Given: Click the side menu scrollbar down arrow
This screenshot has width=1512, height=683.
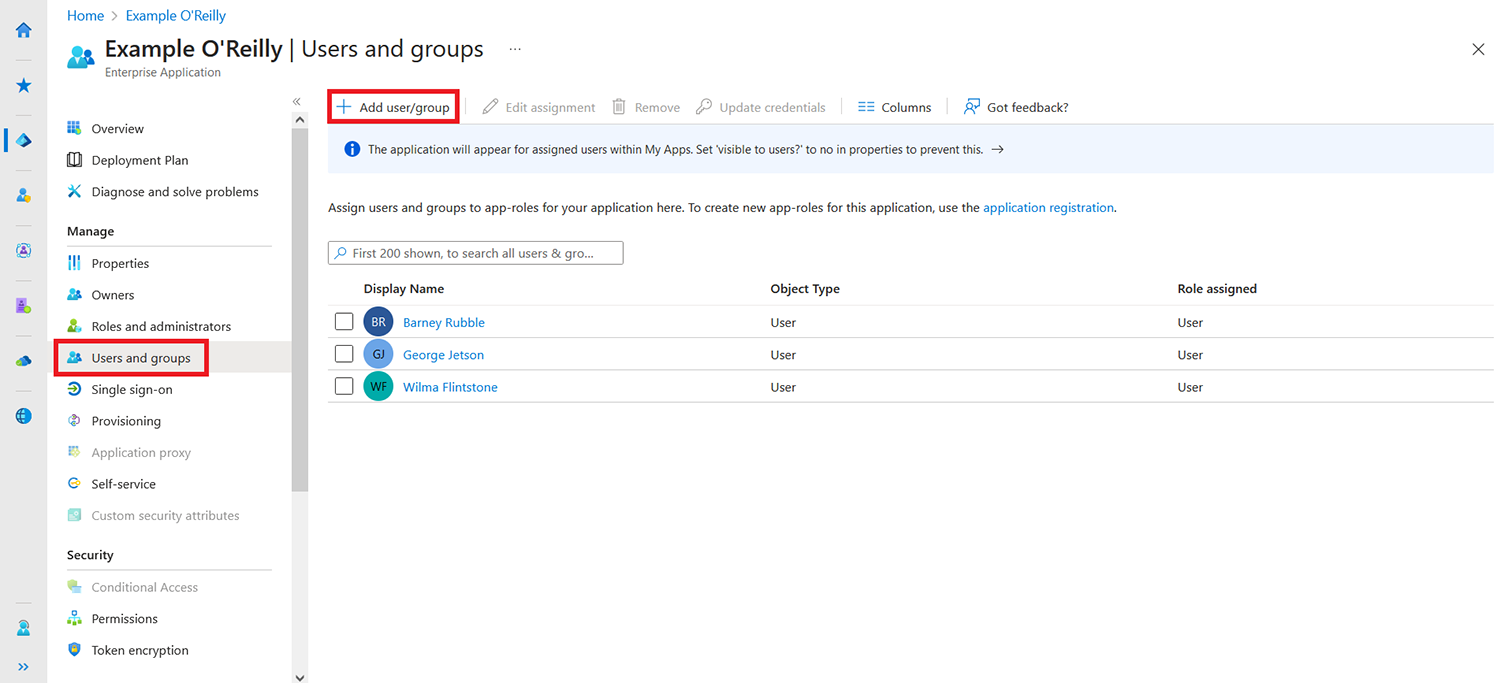Looking at the screenshot, I should tap(299, 677).
